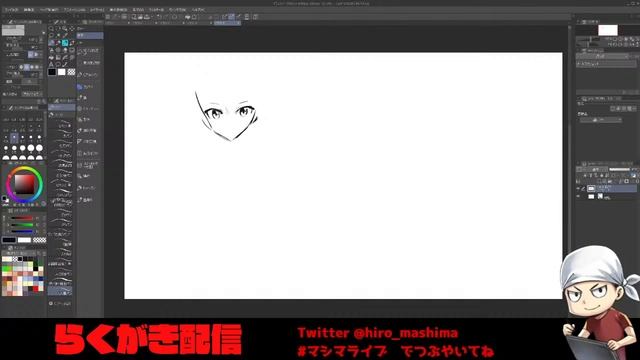Viewport: 640px width, 360px height.
Task: Adjust the green G color slider
Action: click(x=22, y=225)
